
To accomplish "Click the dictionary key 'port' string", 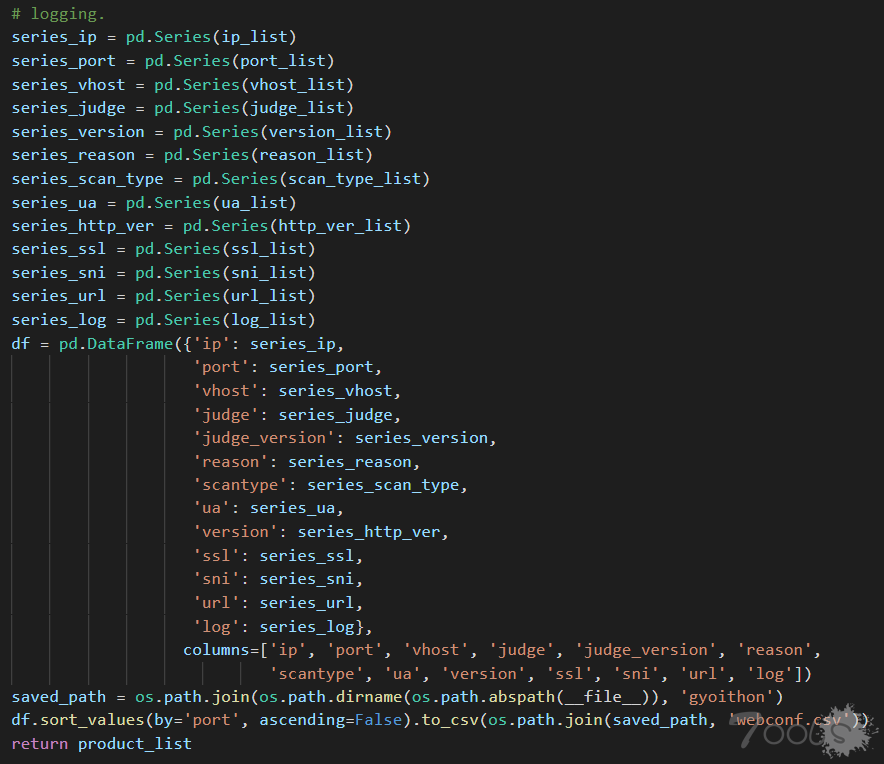I will 221,368.
